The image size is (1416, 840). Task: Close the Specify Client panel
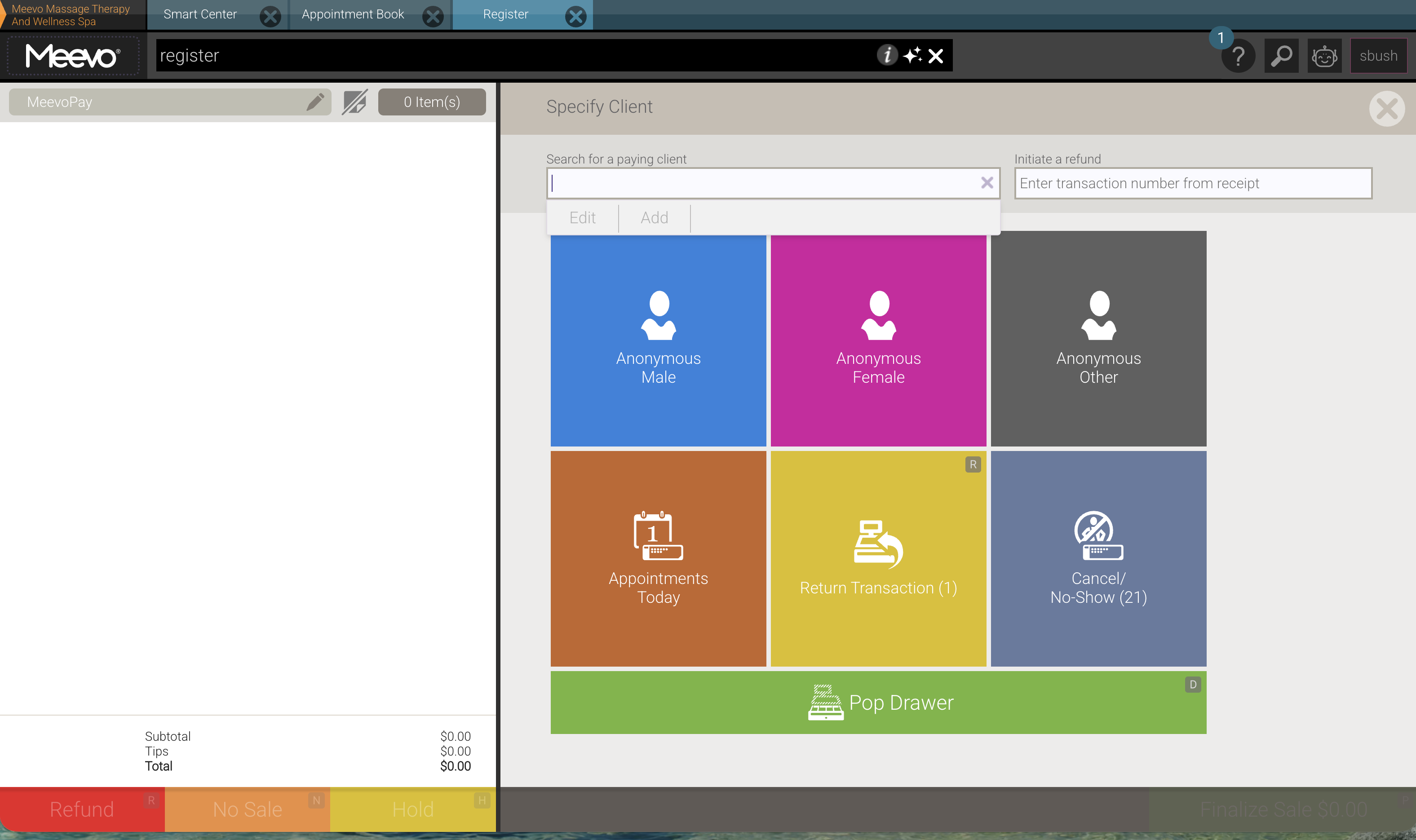click(x=1386, y=109)
